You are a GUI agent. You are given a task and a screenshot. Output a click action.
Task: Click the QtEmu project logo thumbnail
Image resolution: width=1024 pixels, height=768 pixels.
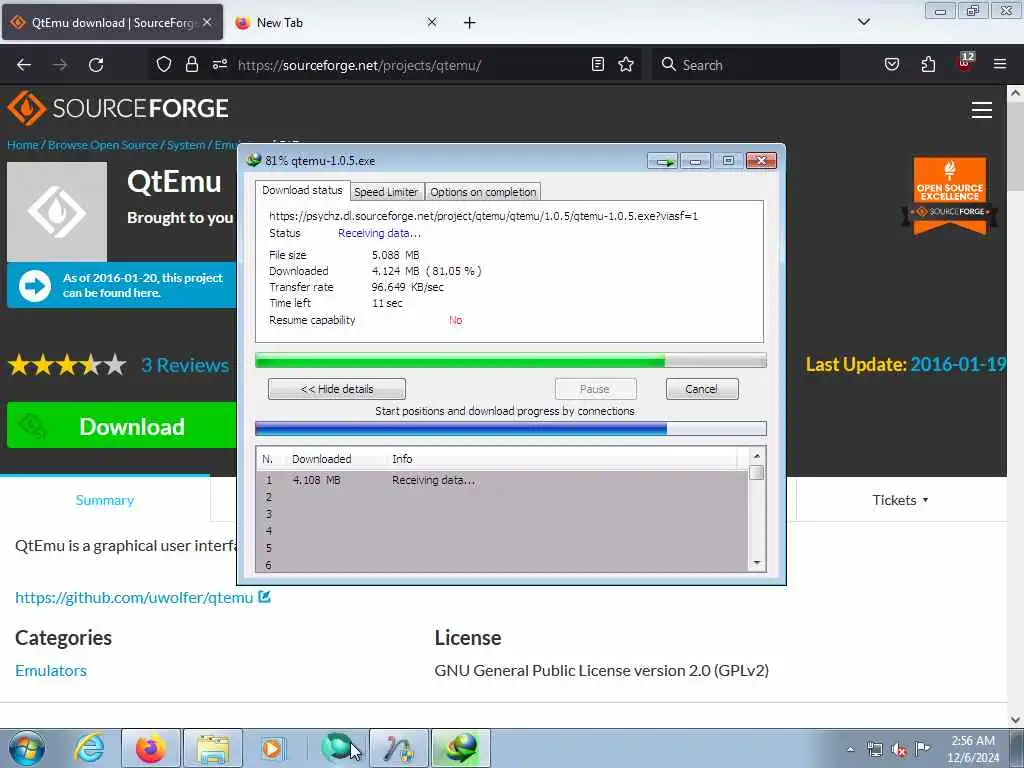tap(57, 212)
